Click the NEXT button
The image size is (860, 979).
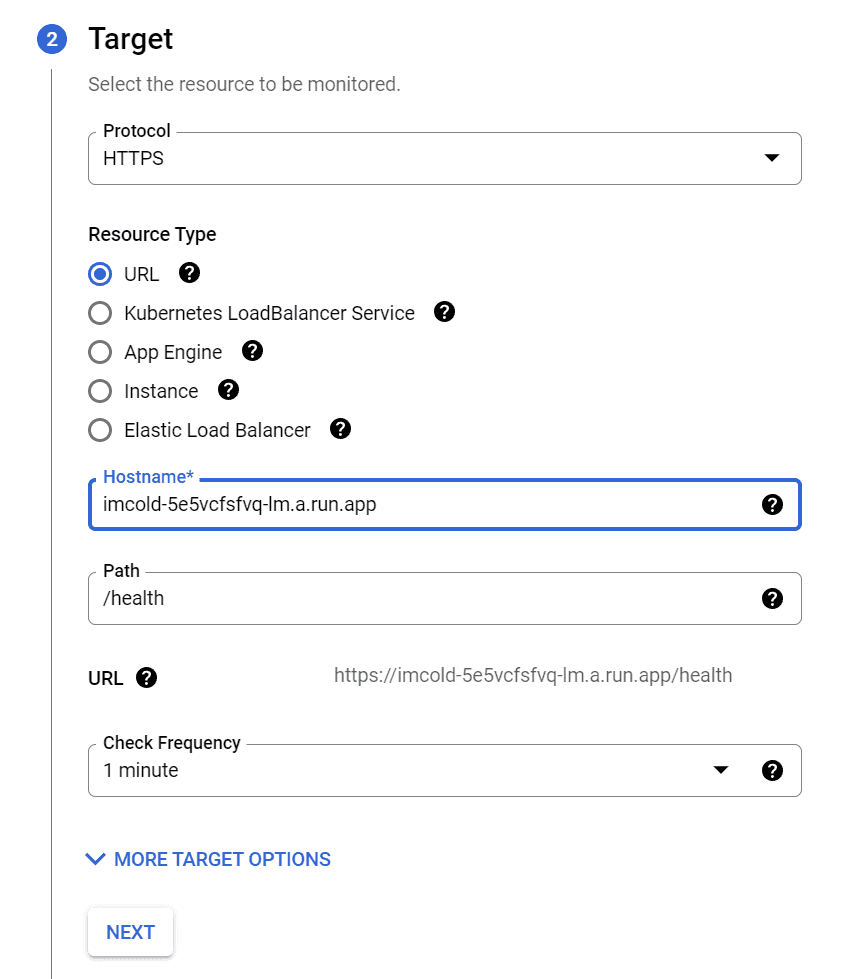[130, 932]
